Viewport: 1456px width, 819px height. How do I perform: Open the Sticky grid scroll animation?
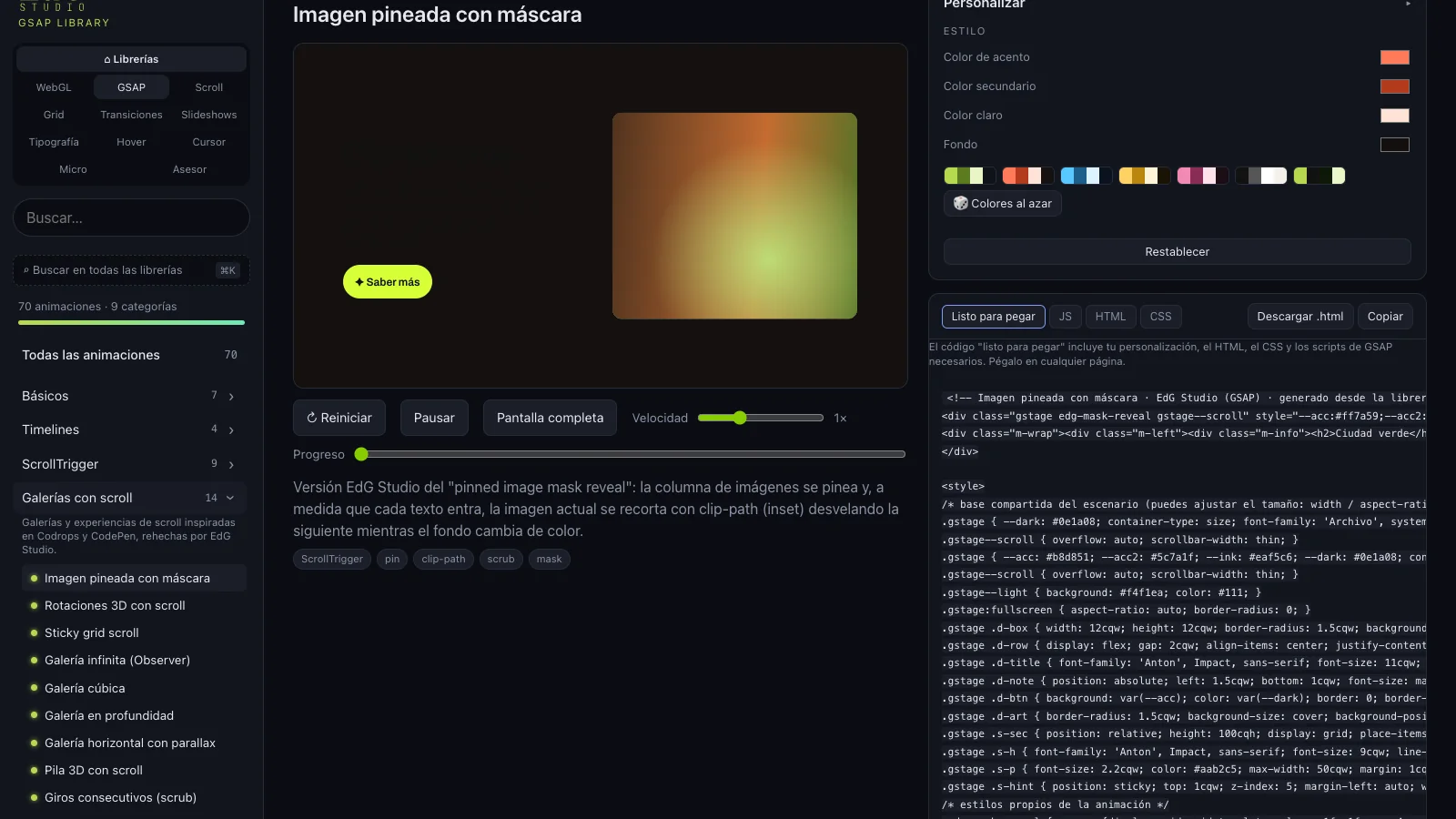(134, 632)
